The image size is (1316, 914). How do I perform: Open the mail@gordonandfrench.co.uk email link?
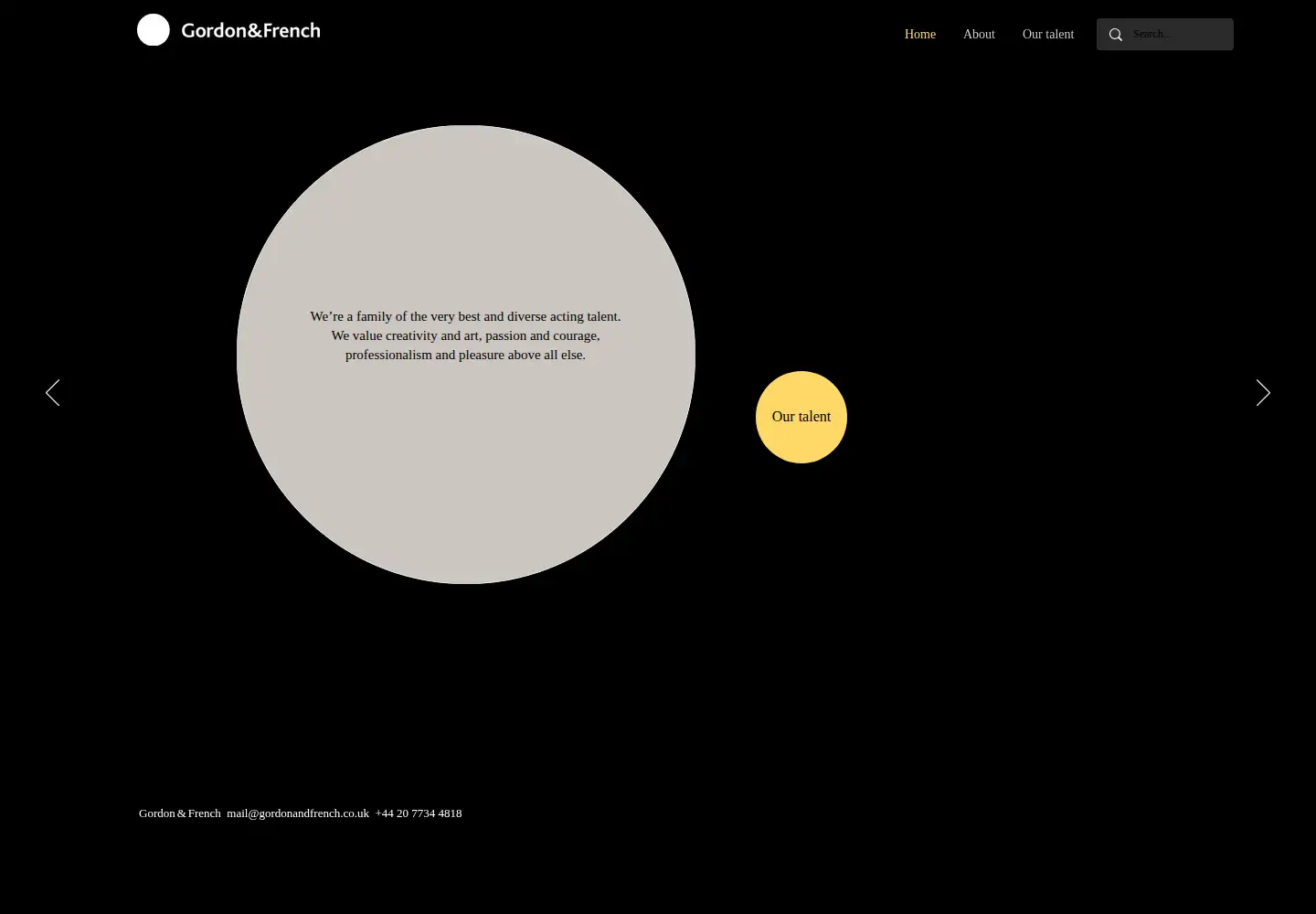tap(298, 813)
